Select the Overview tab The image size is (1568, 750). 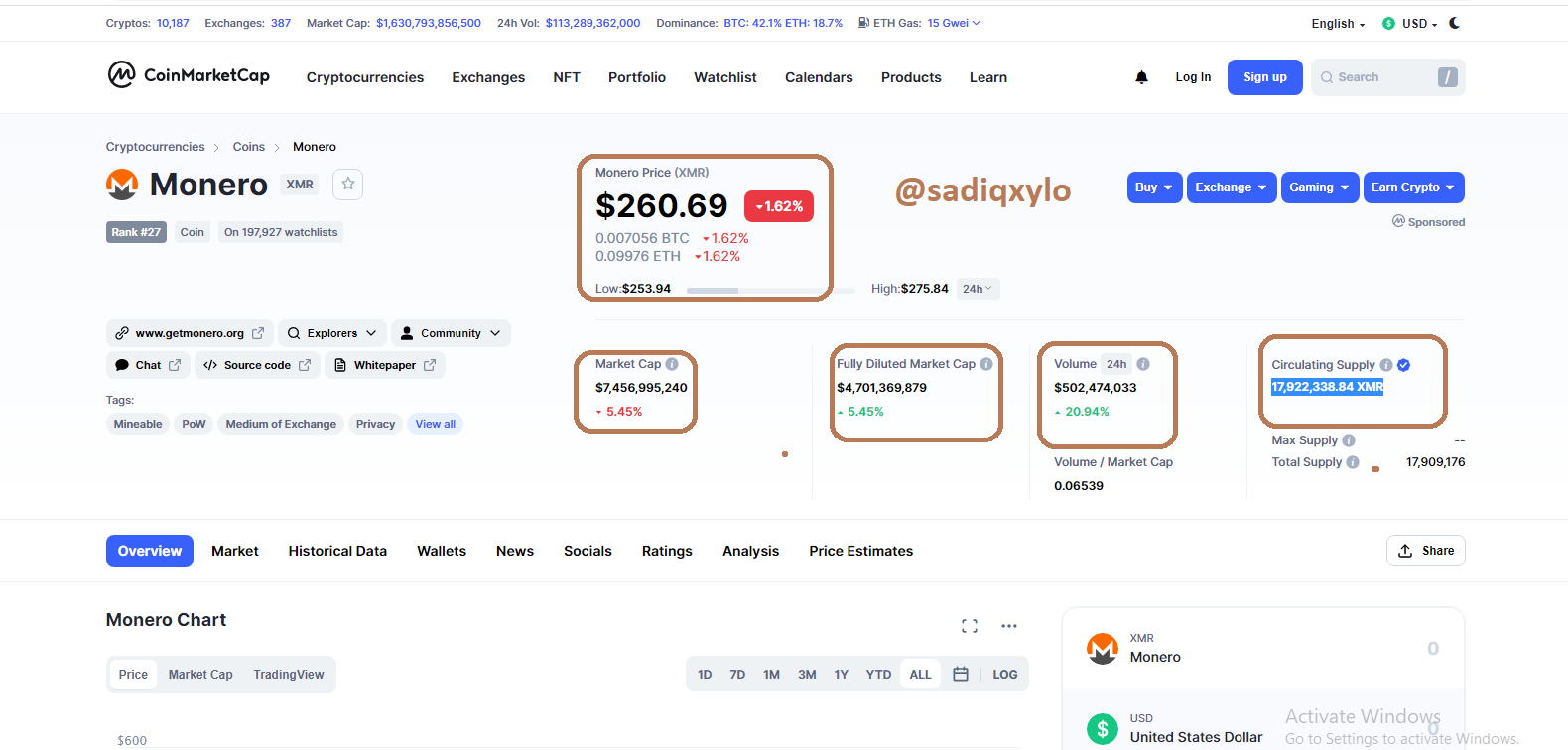(x=150, y=551)
